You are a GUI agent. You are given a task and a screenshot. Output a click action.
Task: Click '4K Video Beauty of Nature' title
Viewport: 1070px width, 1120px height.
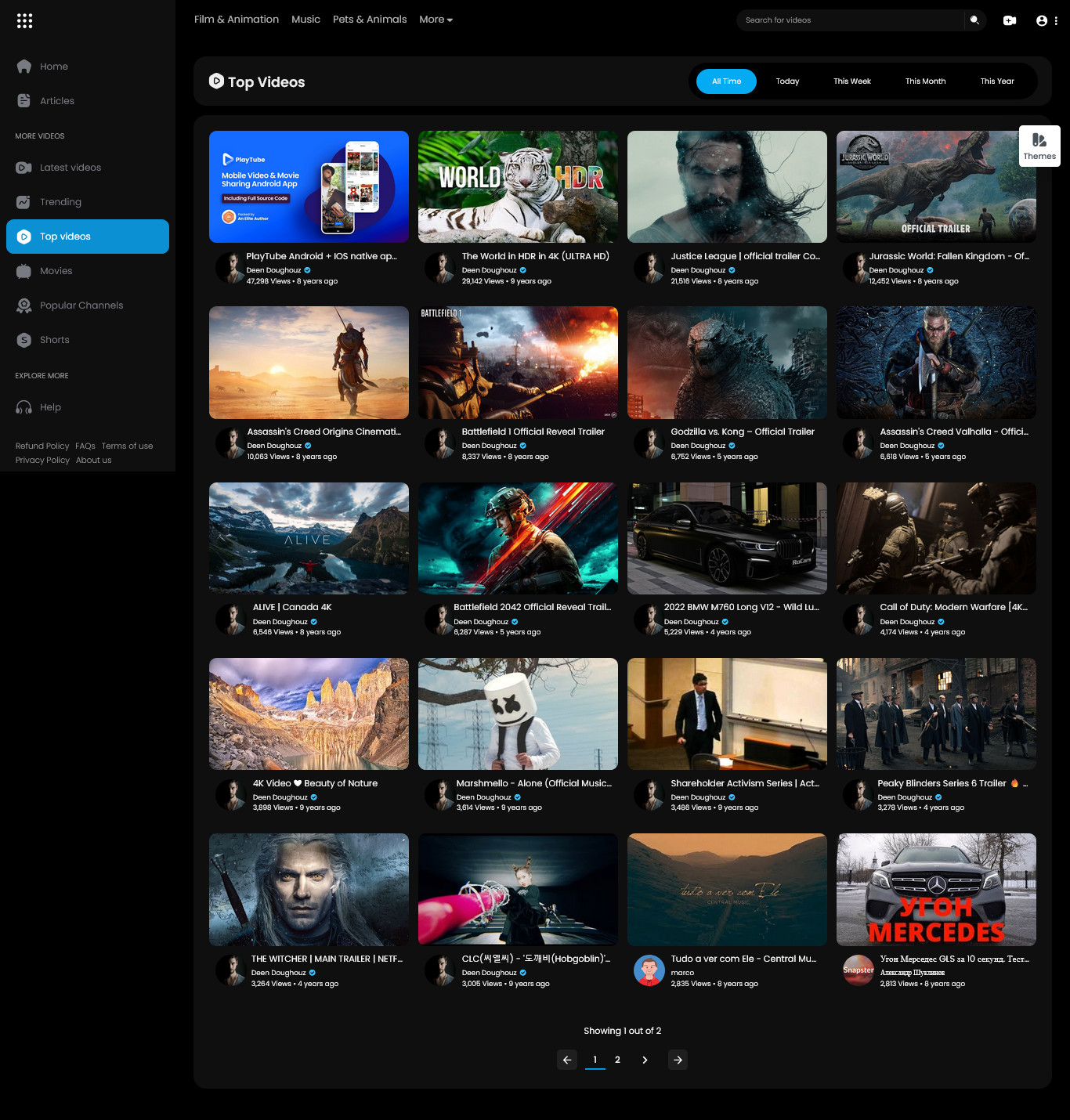(x=315, y=783)
